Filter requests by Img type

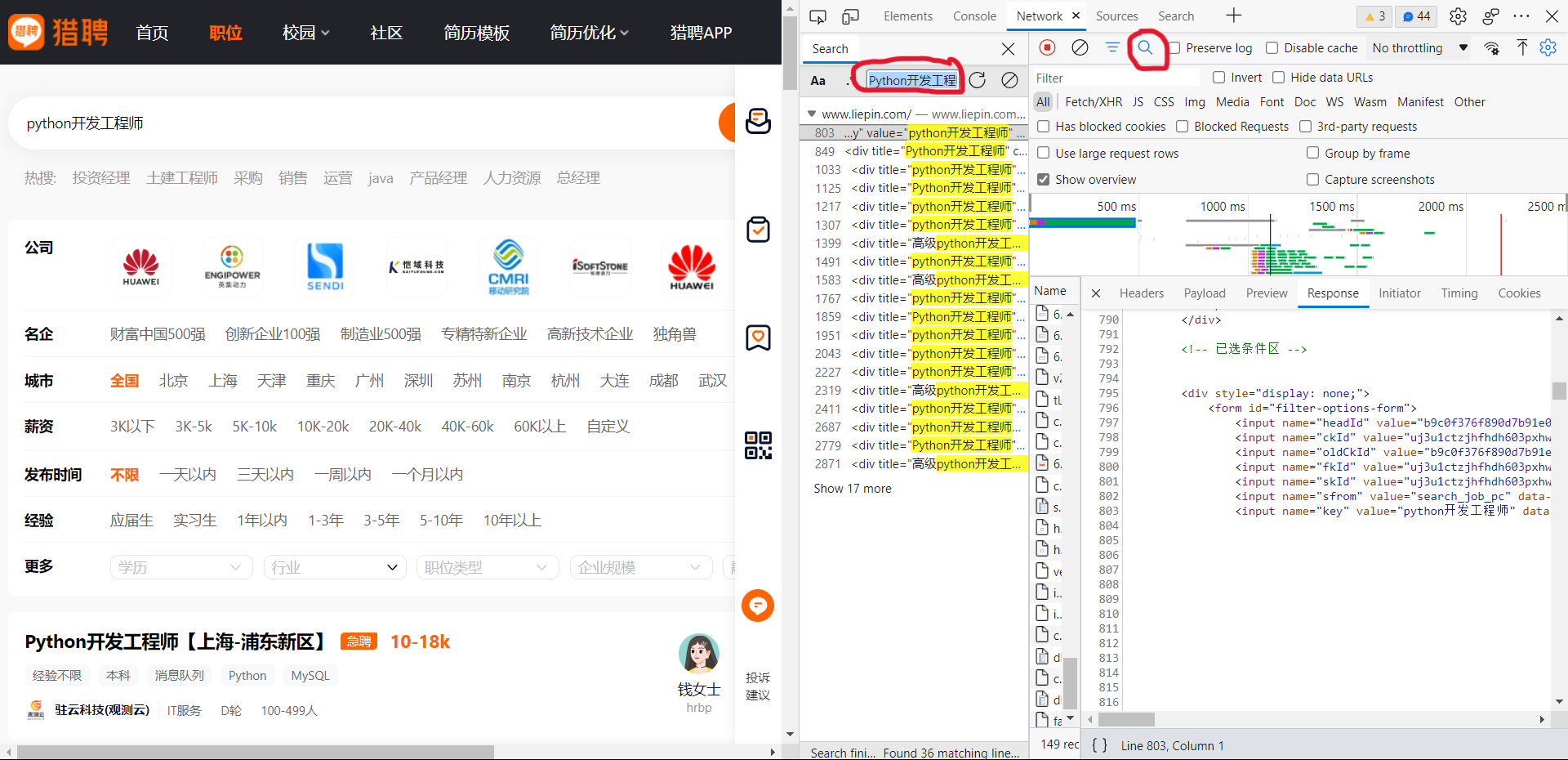(1195, 102)
